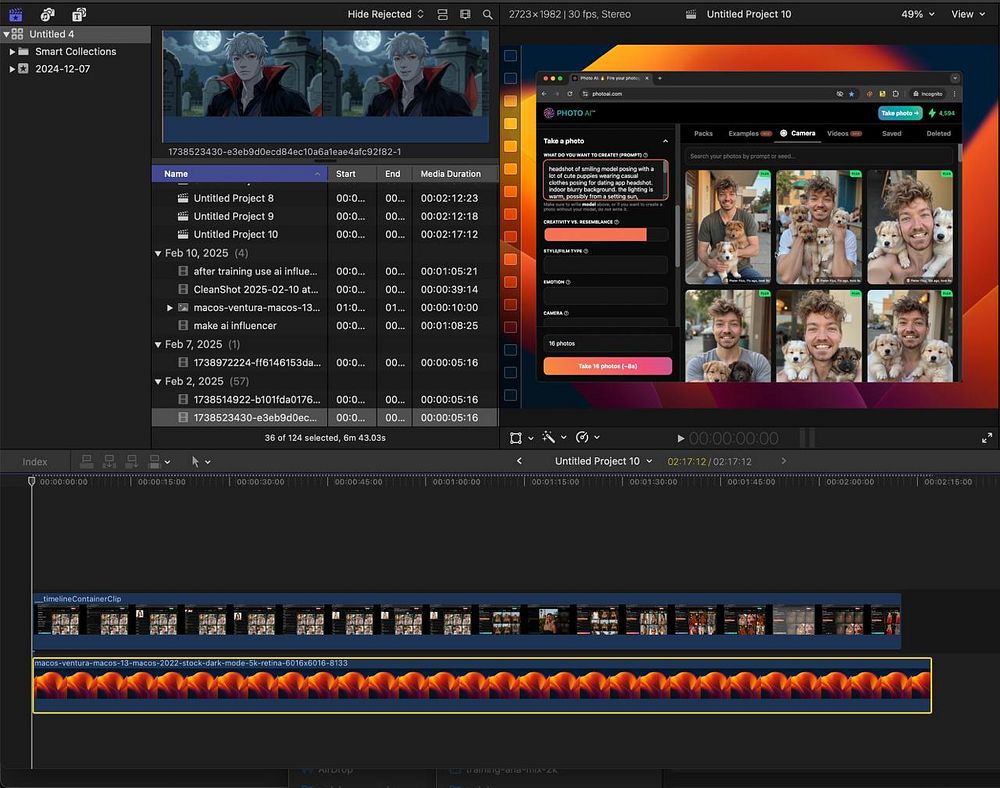Click the browser search magnifier icon
Image resolution: width=1000 pixels, height=788 pixels.
pyautogui.click(x=488, y=14)
